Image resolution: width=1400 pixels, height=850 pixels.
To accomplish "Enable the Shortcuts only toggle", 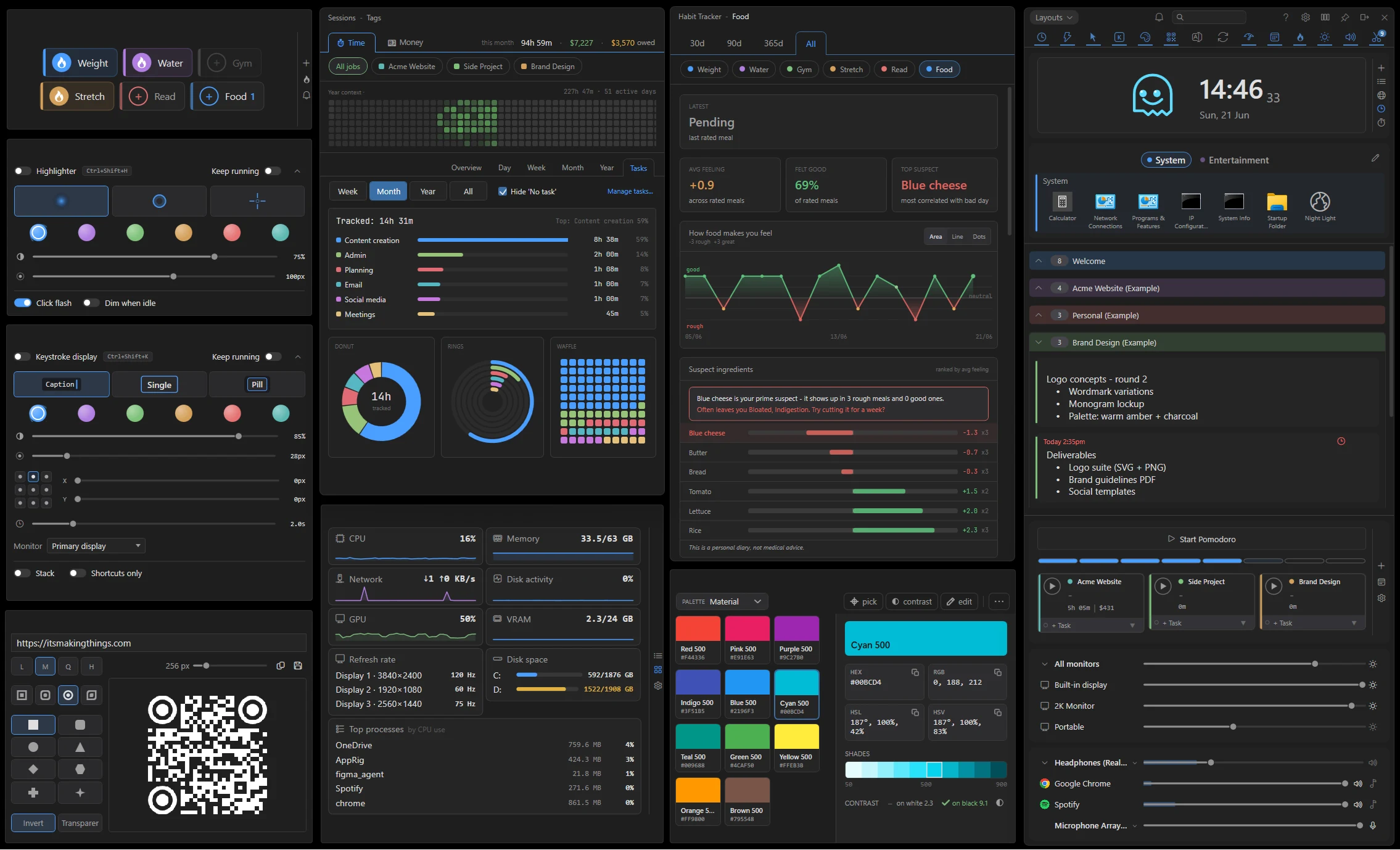I will (x=78, y=573).
